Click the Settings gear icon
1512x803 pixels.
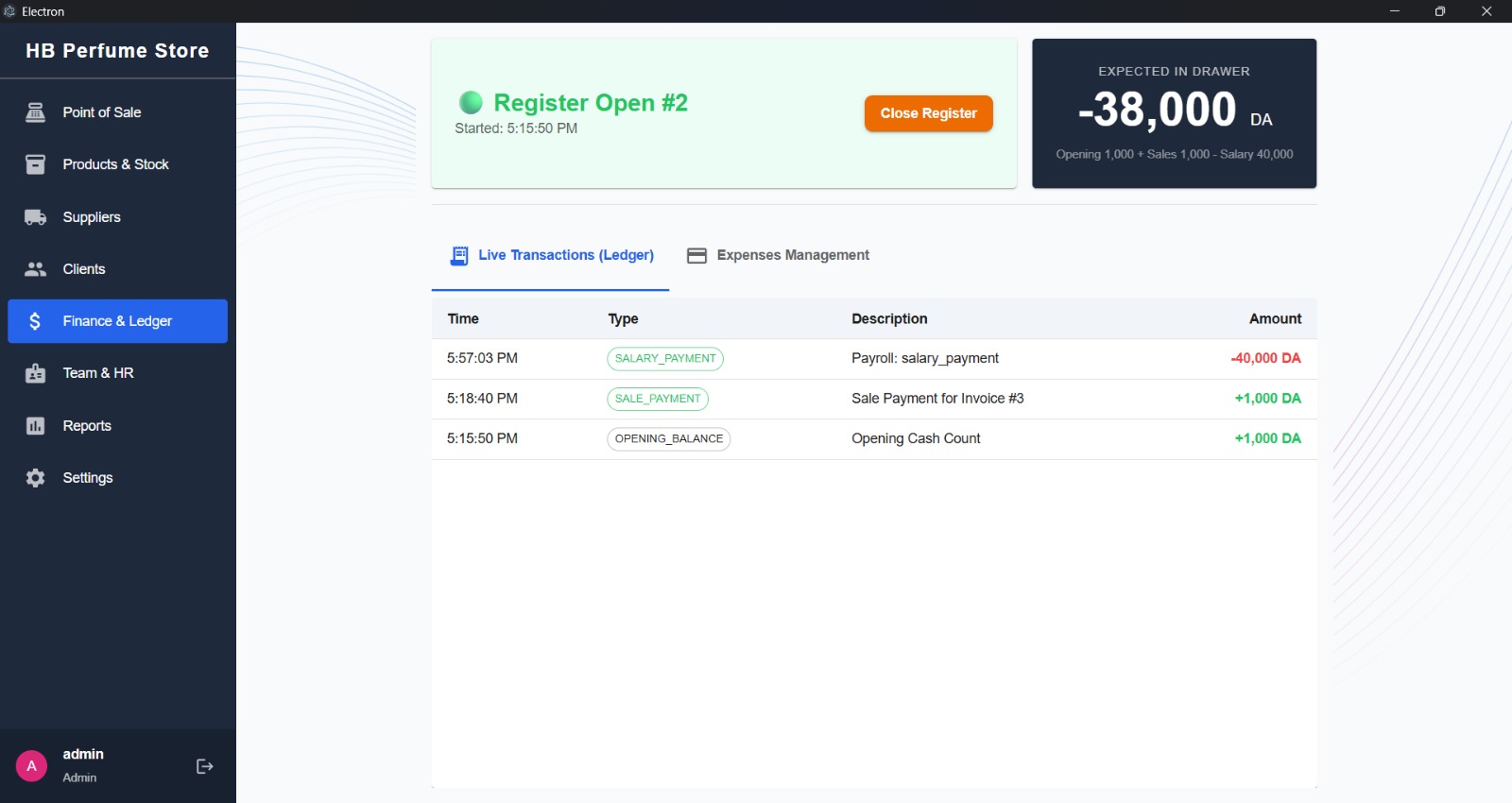(x=35, y=478)
